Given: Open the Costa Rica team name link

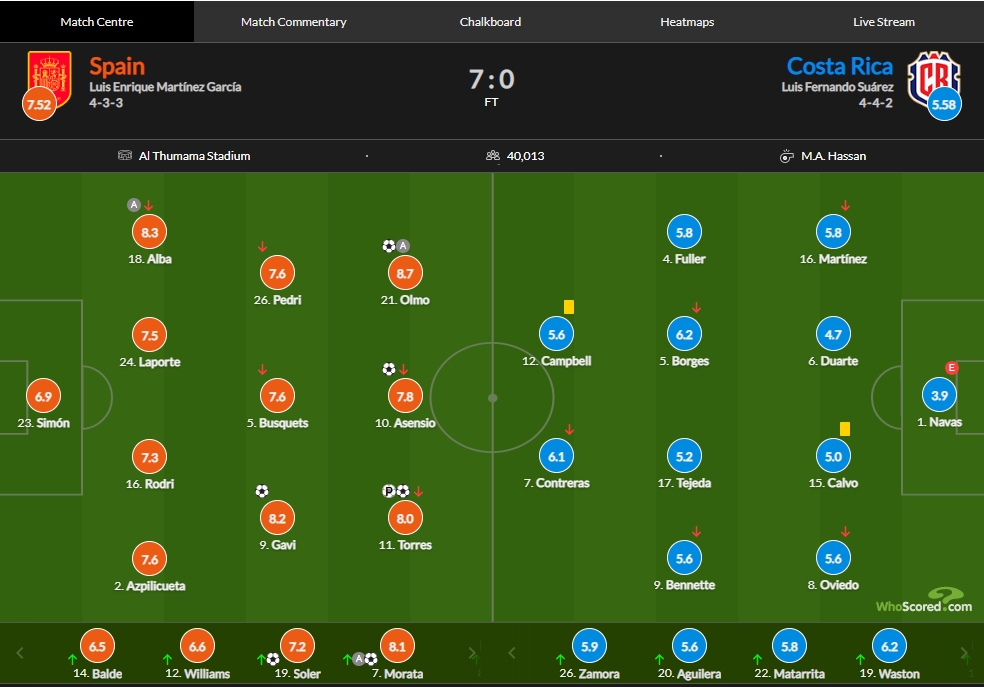Looking at the screenshot, I should [x=840, y=66].
